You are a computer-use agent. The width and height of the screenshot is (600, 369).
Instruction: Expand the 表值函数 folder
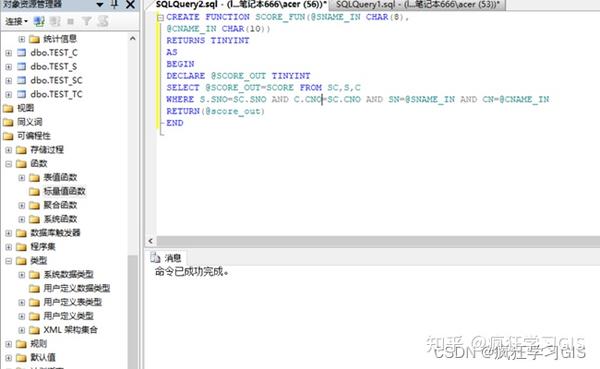click(x=22, y=178)
